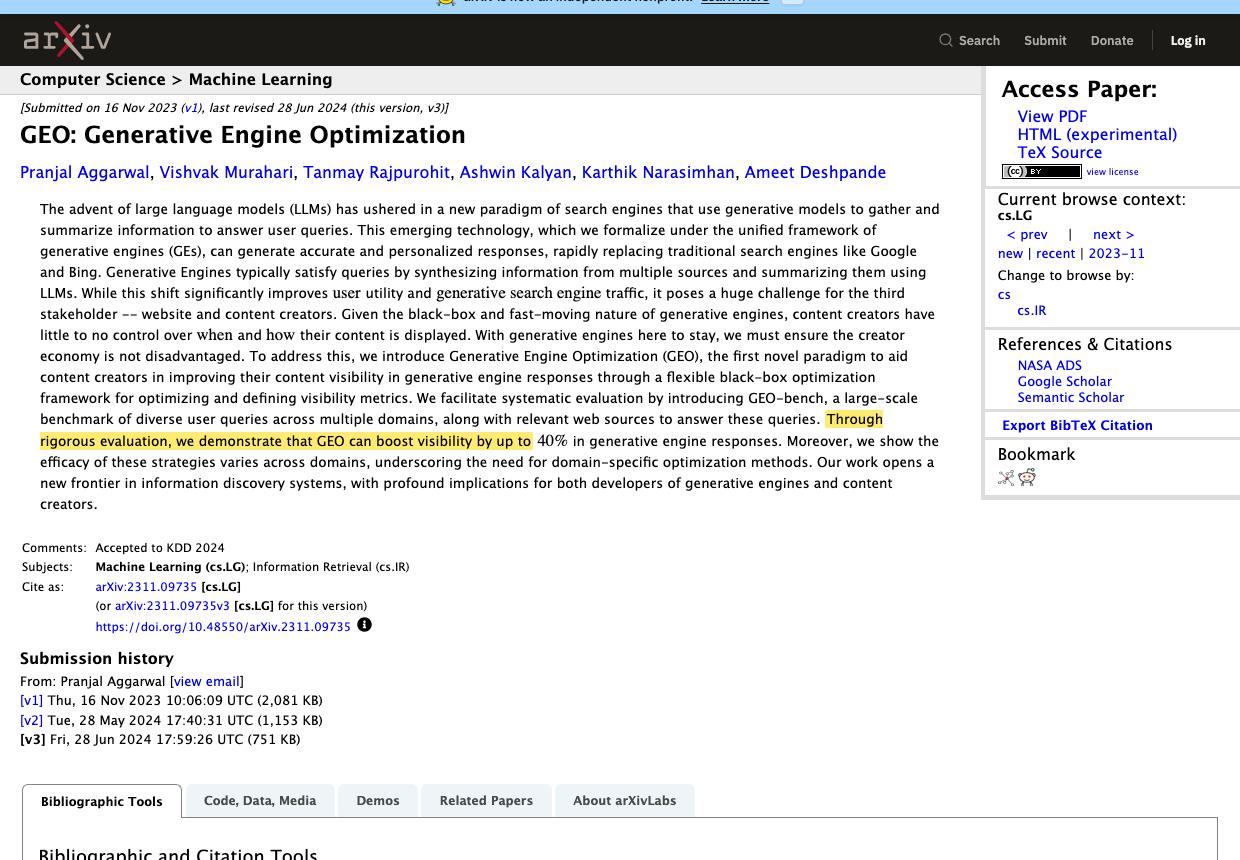Open author Ameet Deshpande

[x=815, y=173]
